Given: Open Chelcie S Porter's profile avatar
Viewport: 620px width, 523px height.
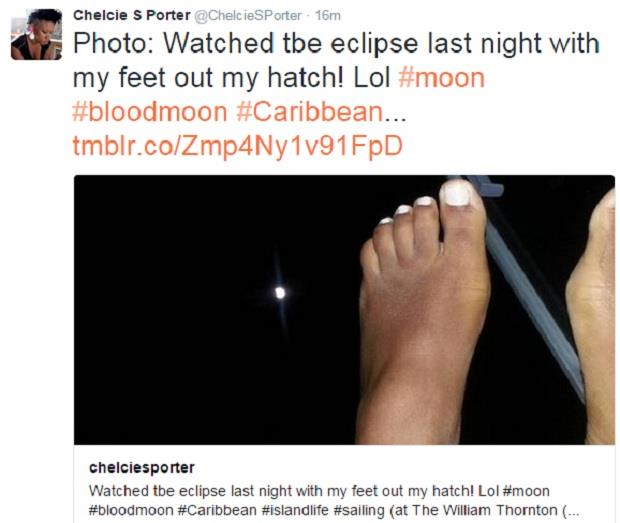Looking at the screenshot, I should point(36,34).
